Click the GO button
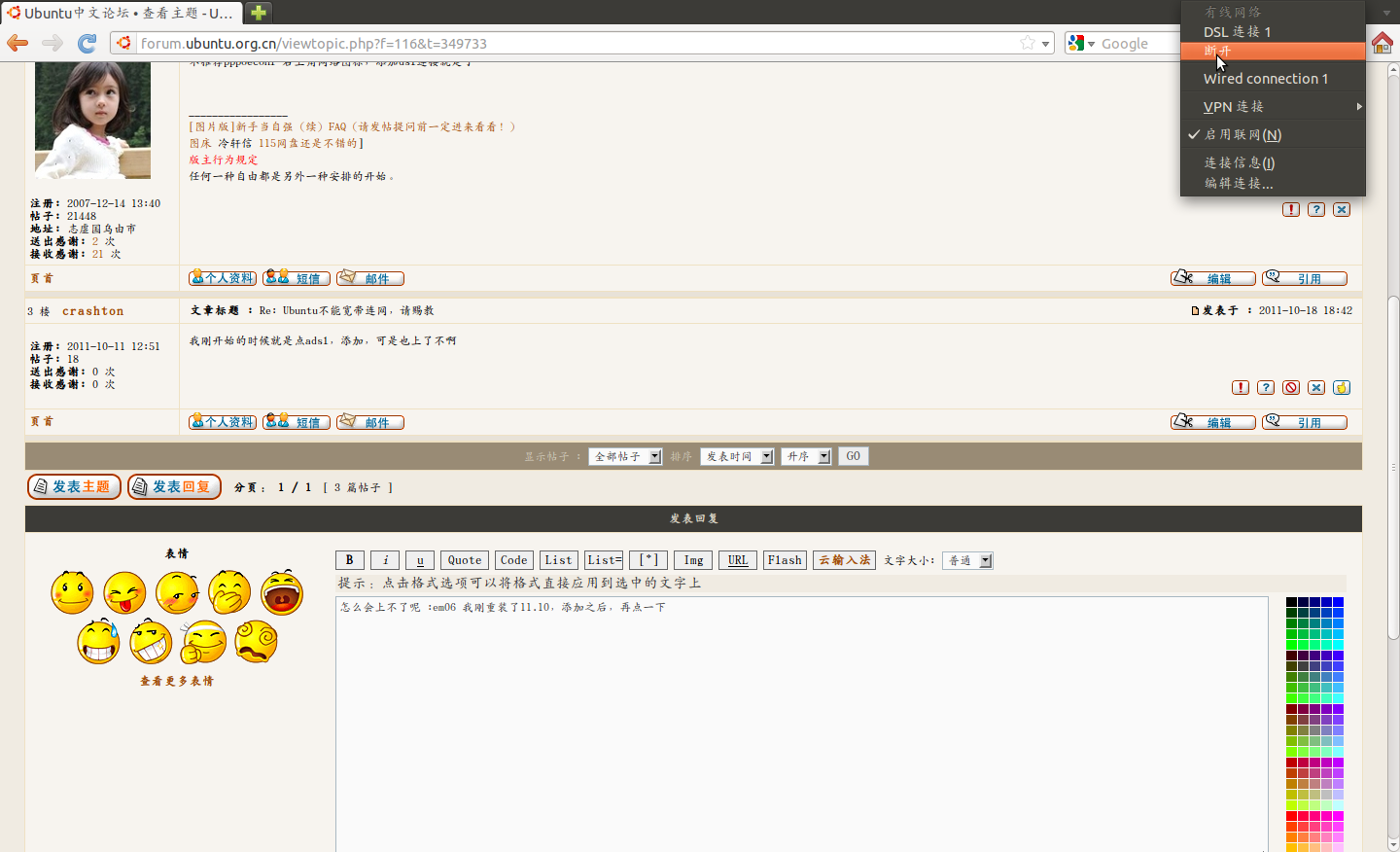This screenshot has height=852, width=1400. click(x=853, y=456)
